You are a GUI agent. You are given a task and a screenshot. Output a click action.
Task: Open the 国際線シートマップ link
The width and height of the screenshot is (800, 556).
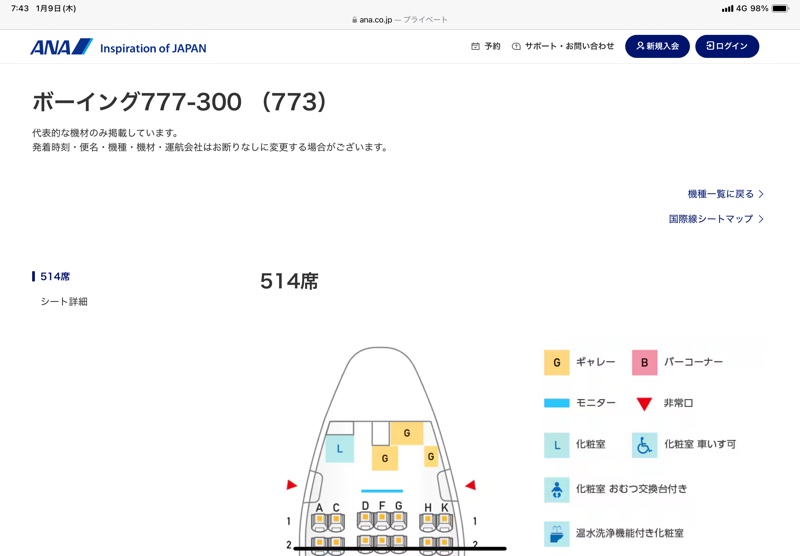point(716,219)
